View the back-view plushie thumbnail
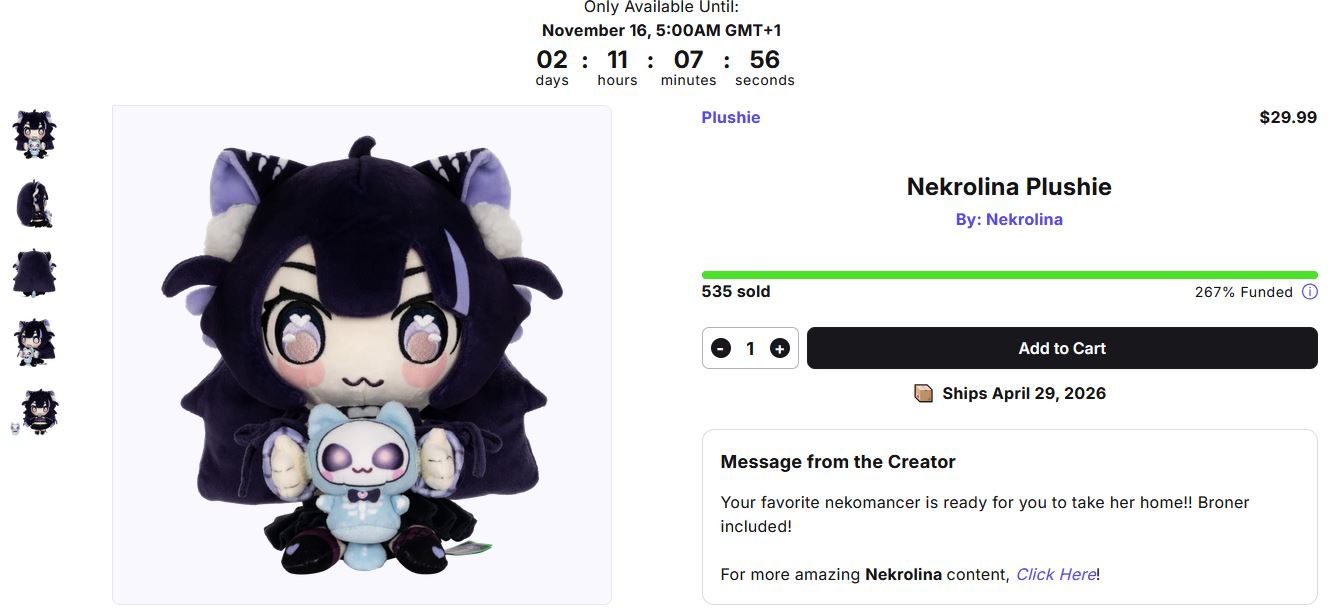The image size is (1343, 611). point(35,273)
